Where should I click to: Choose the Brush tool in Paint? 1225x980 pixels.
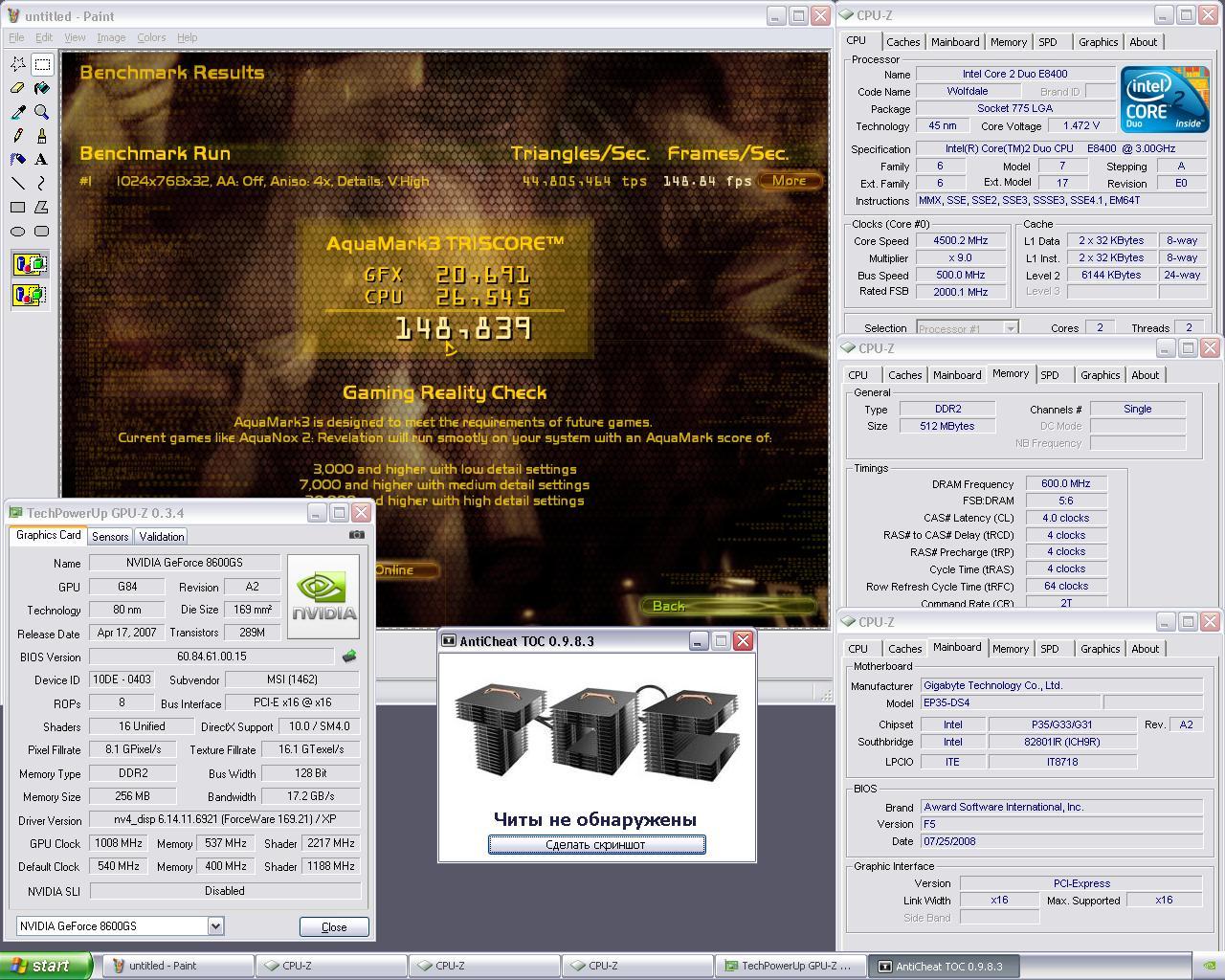42,136
